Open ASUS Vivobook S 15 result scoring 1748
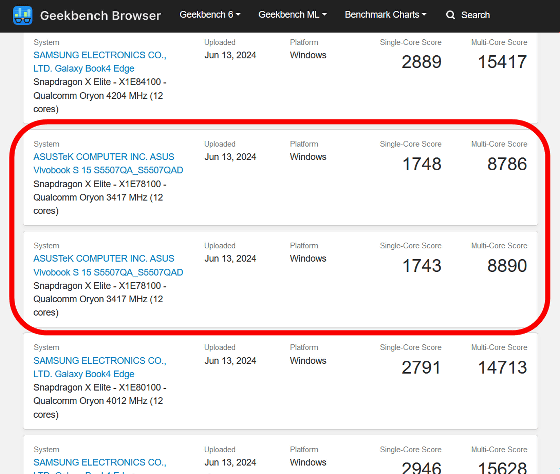The width and height of the screenshot is (560, 474). (x=108, y=163)
